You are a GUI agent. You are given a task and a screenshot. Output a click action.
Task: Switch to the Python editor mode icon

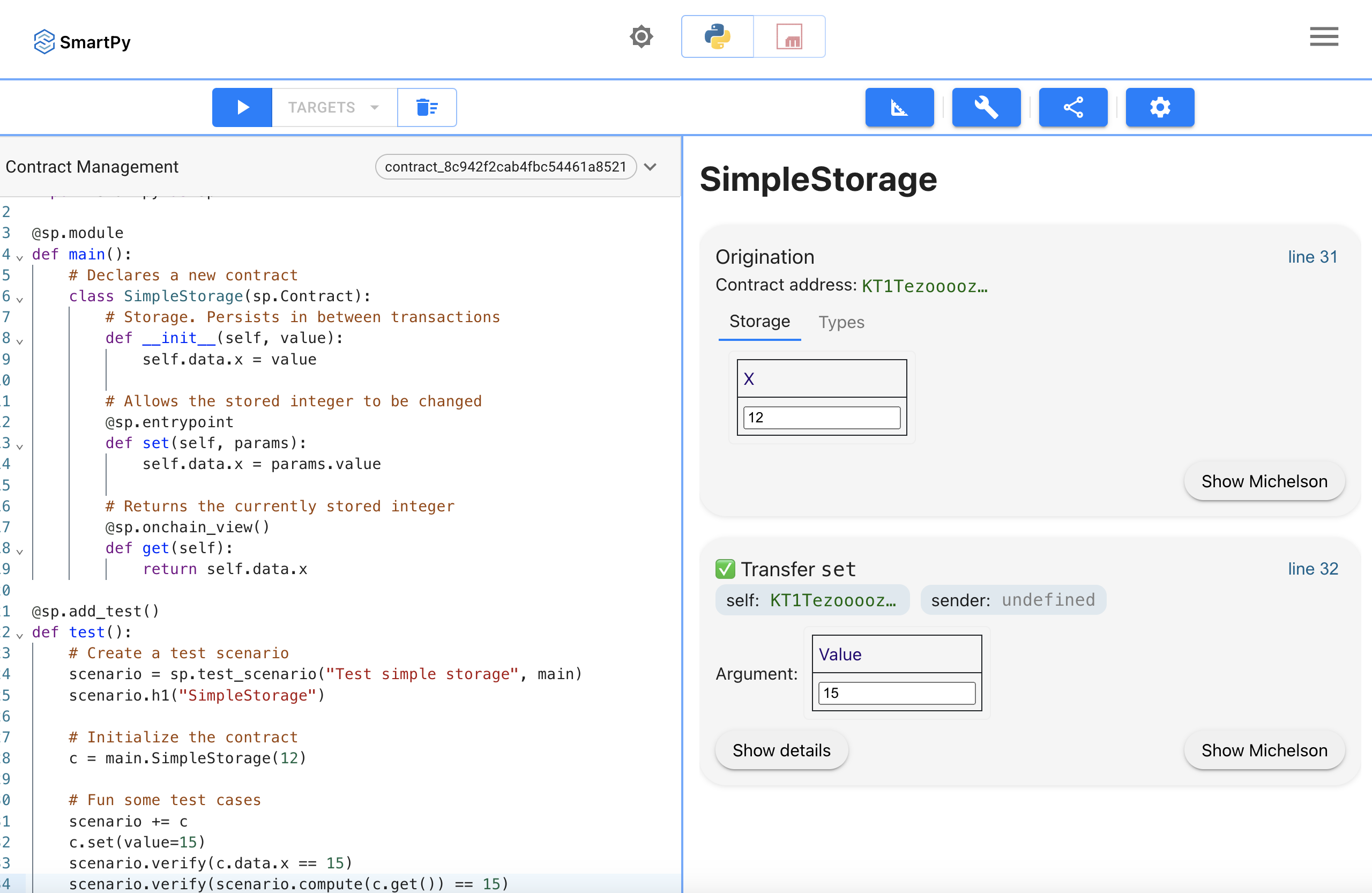[717, 37]
